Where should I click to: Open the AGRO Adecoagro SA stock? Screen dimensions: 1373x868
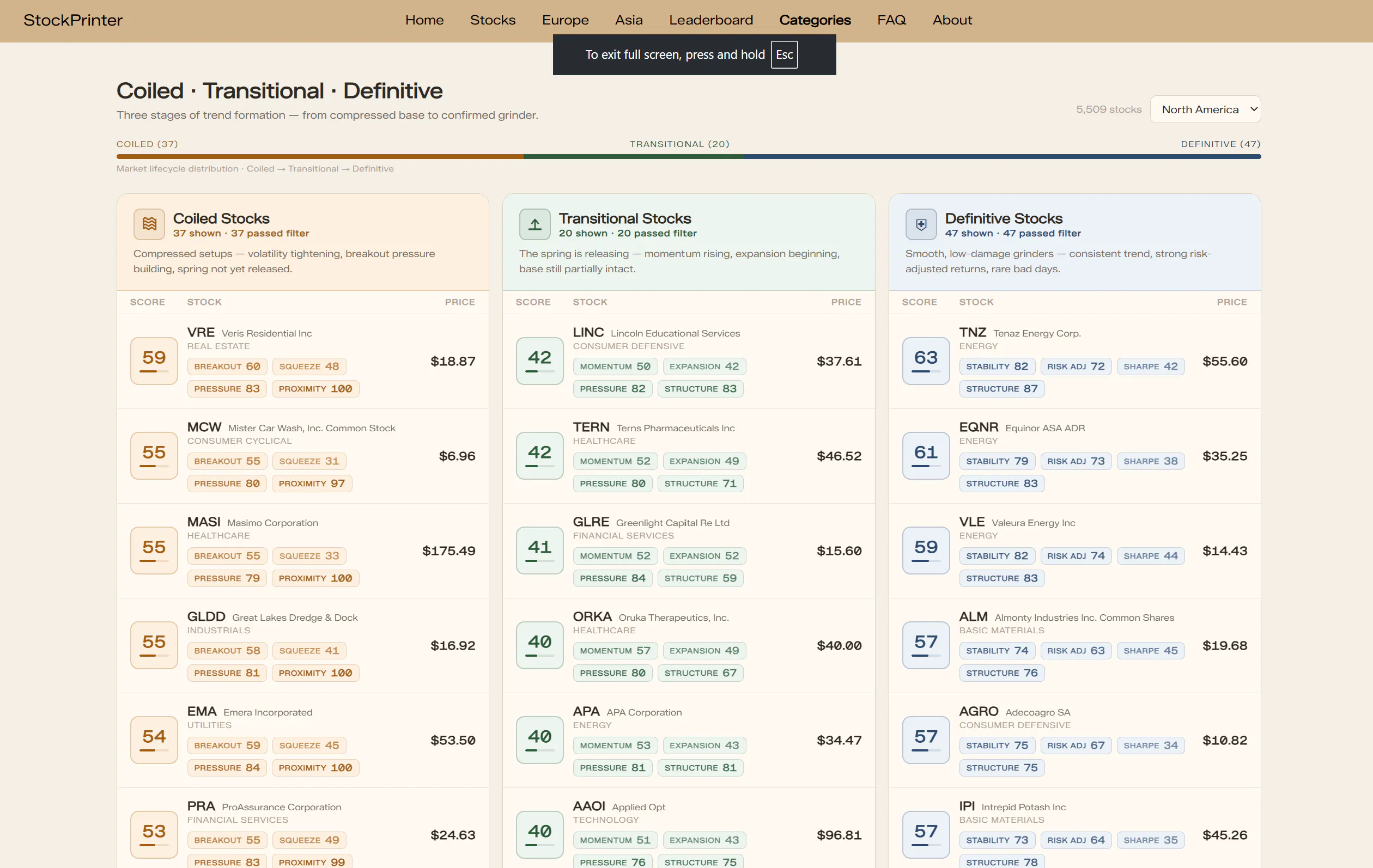[1075, 740]
